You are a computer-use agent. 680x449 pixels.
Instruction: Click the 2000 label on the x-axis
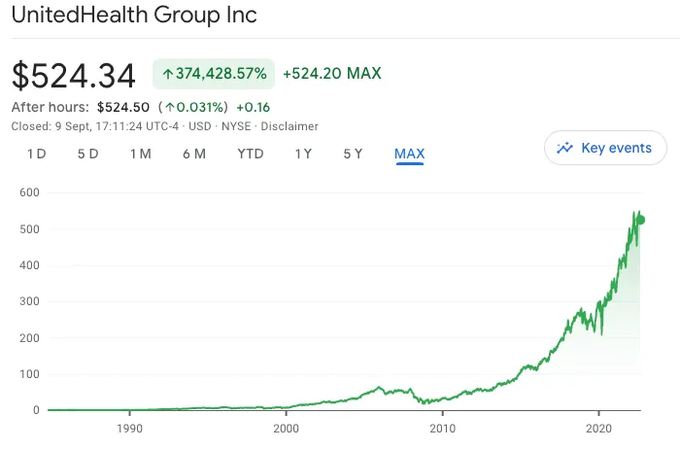click(x=286, y=429)
